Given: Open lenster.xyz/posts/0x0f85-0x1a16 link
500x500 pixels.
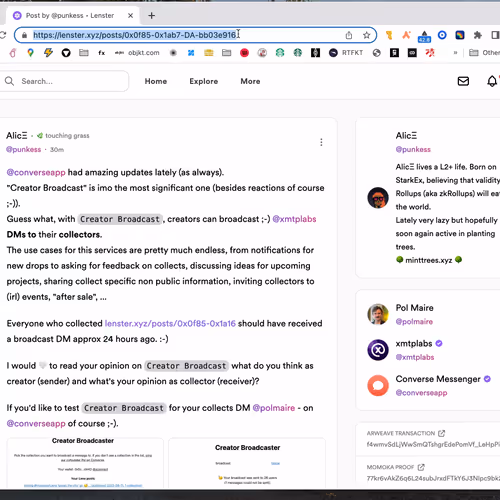Looking at the screenshot, I should click(x=170, y=323).
